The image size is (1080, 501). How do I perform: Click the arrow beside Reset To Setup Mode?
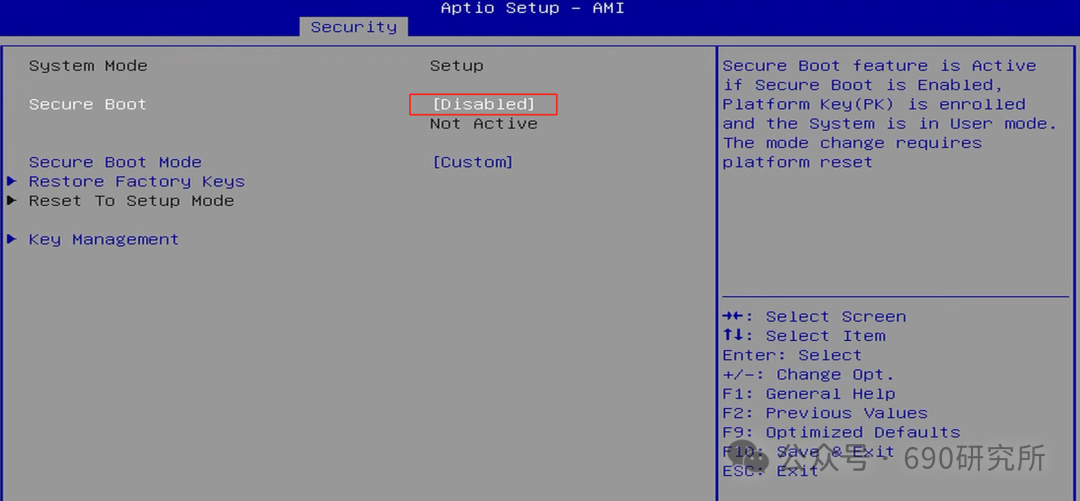pos(12,201)
